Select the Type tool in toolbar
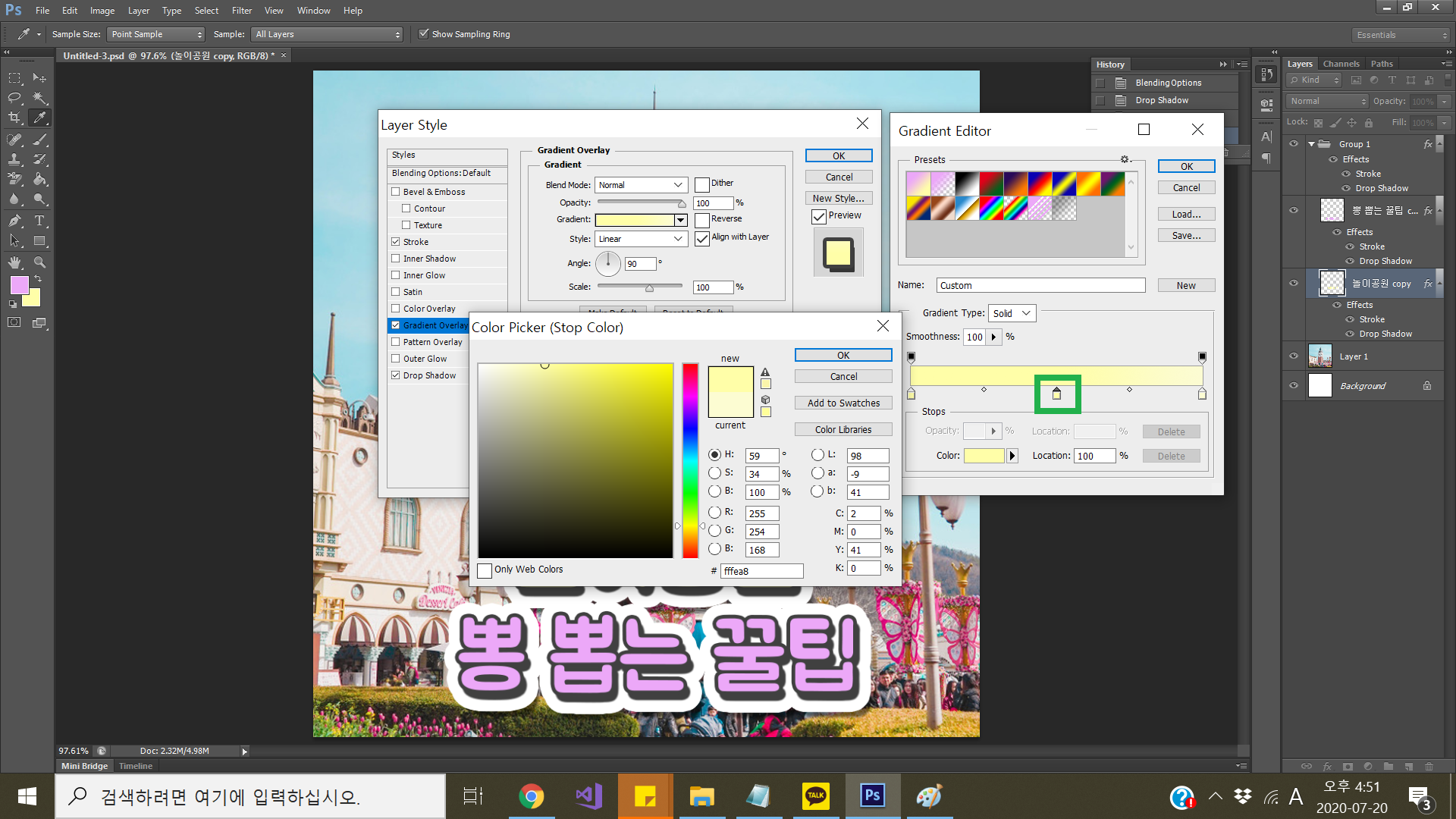The height and width of the screenshot is (819, 1456). [x=39, y=221]
